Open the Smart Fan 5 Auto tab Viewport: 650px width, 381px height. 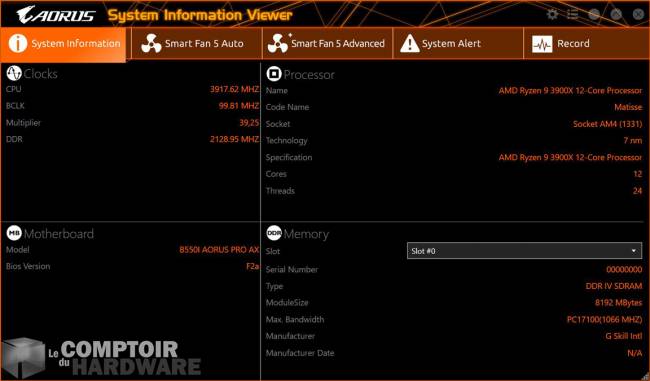point(196,44)
